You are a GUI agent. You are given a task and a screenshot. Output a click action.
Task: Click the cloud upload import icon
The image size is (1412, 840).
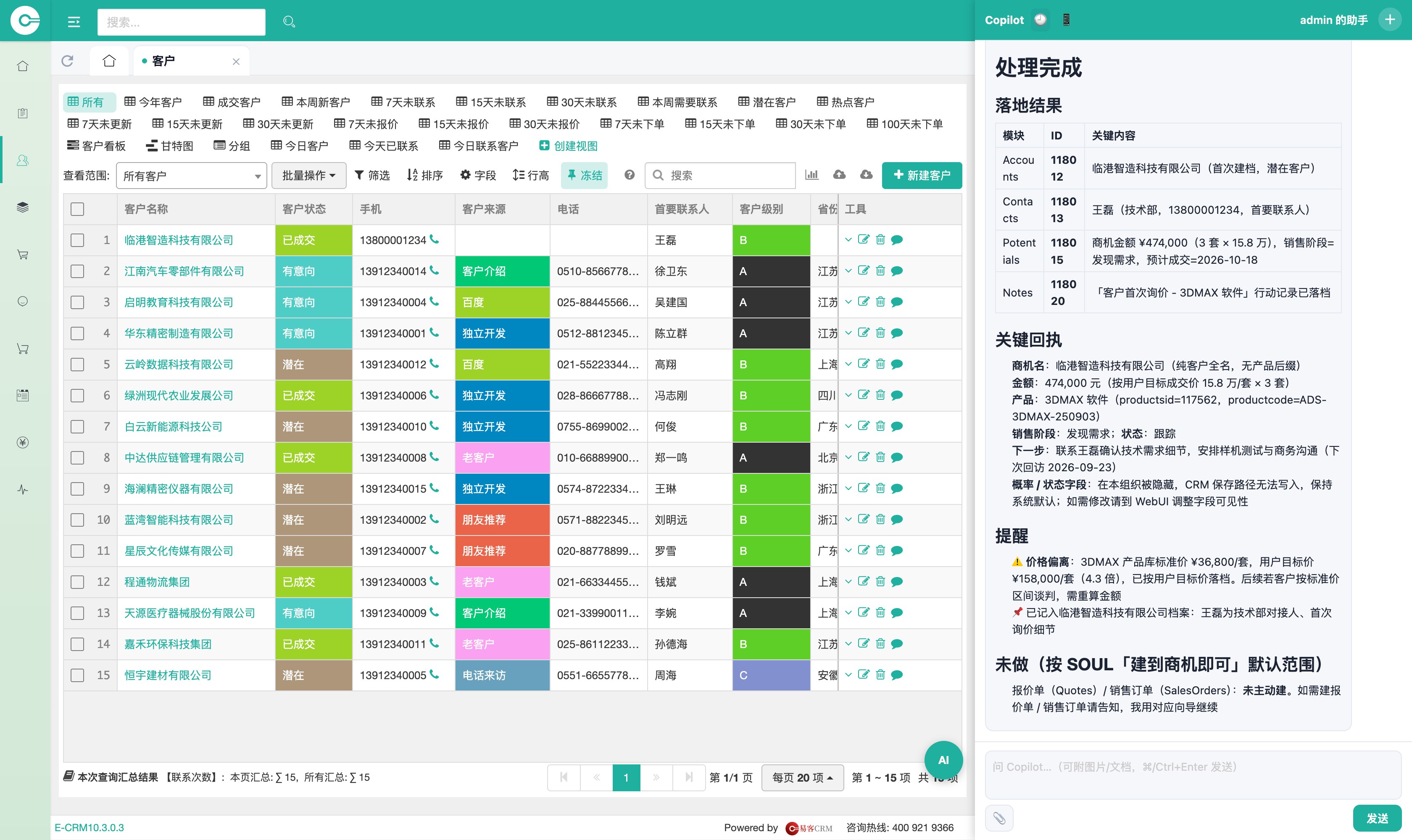tap(839, 175)
